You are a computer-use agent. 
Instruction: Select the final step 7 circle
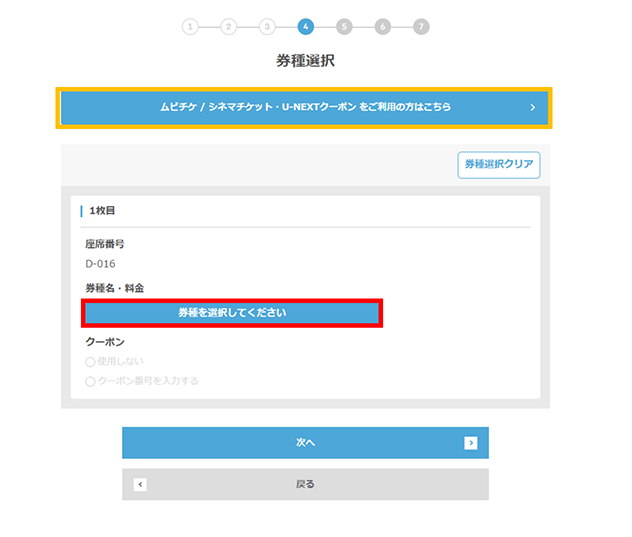click(x=421, y=27)
